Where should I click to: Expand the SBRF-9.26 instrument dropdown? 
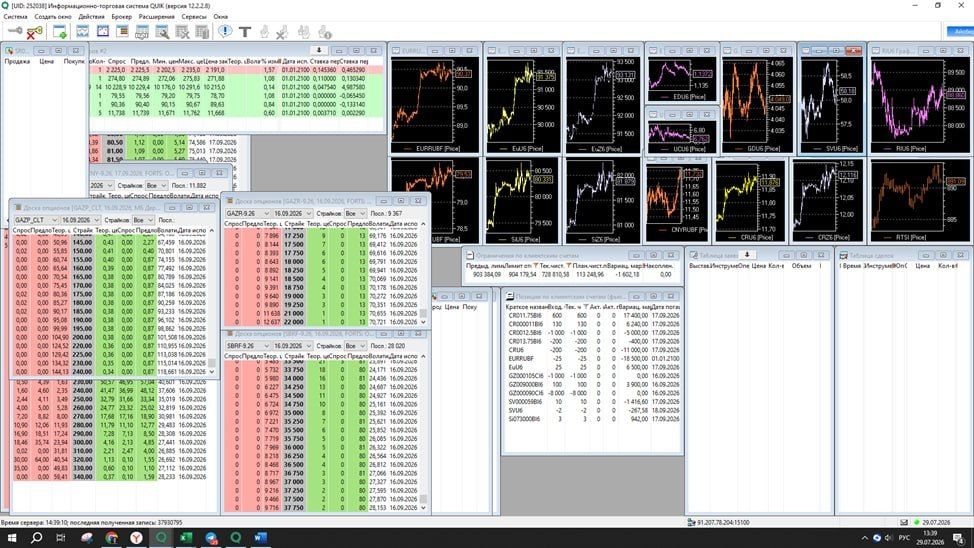pos(266,345)
